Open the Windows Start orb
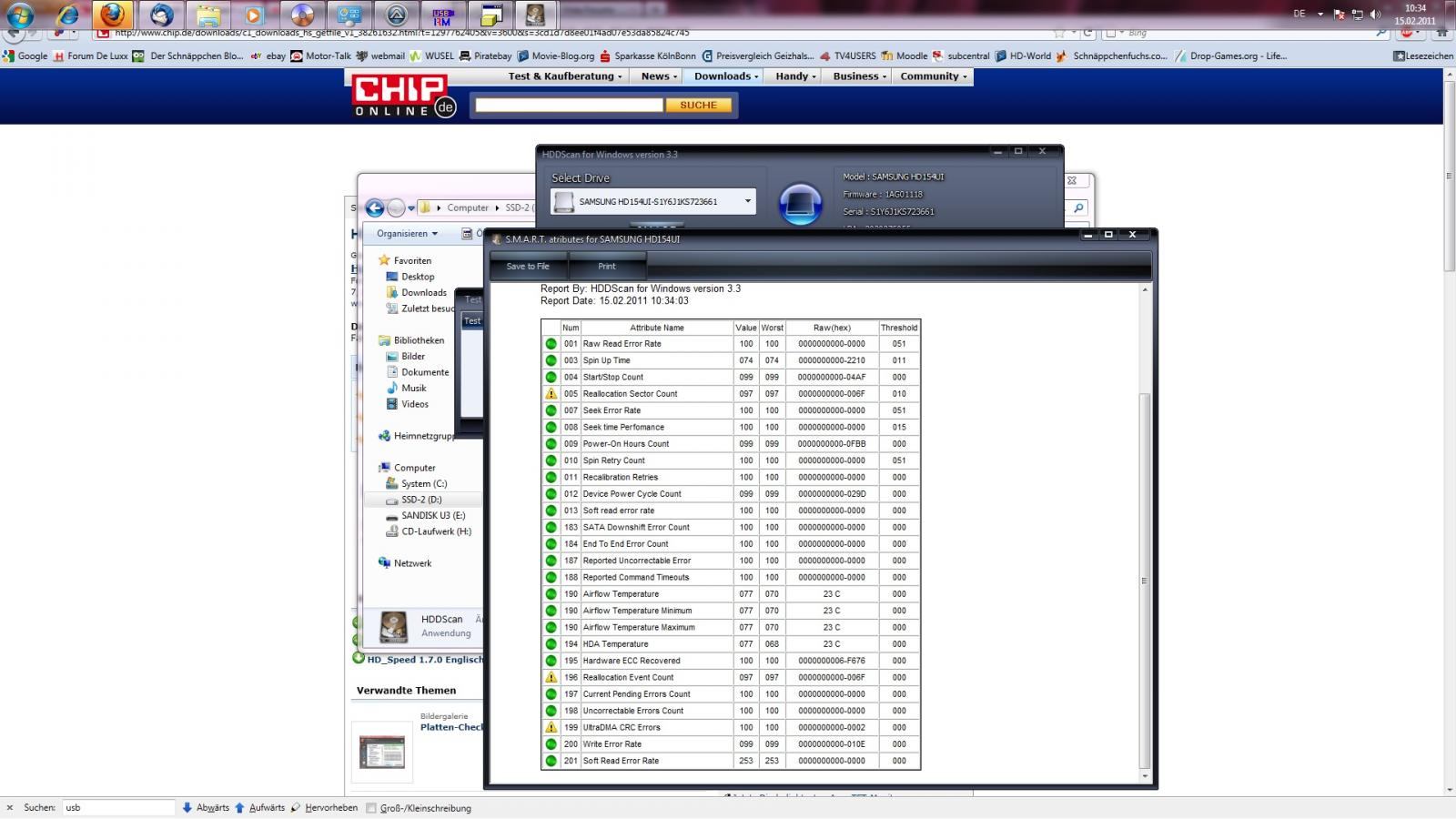Screen dimensions: 1456x819 tap(20, 15)
